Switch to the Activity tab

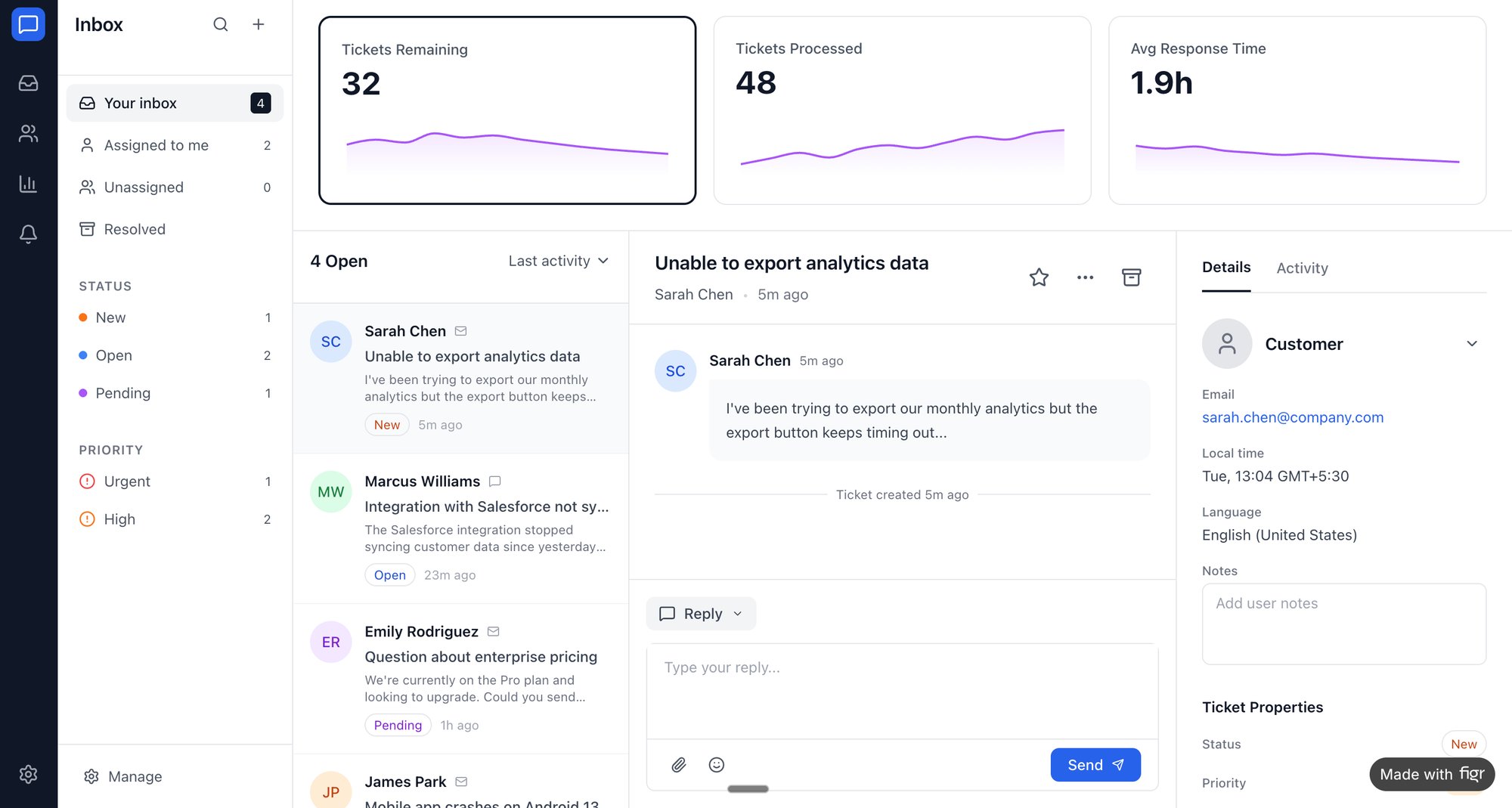point(1302,268)
